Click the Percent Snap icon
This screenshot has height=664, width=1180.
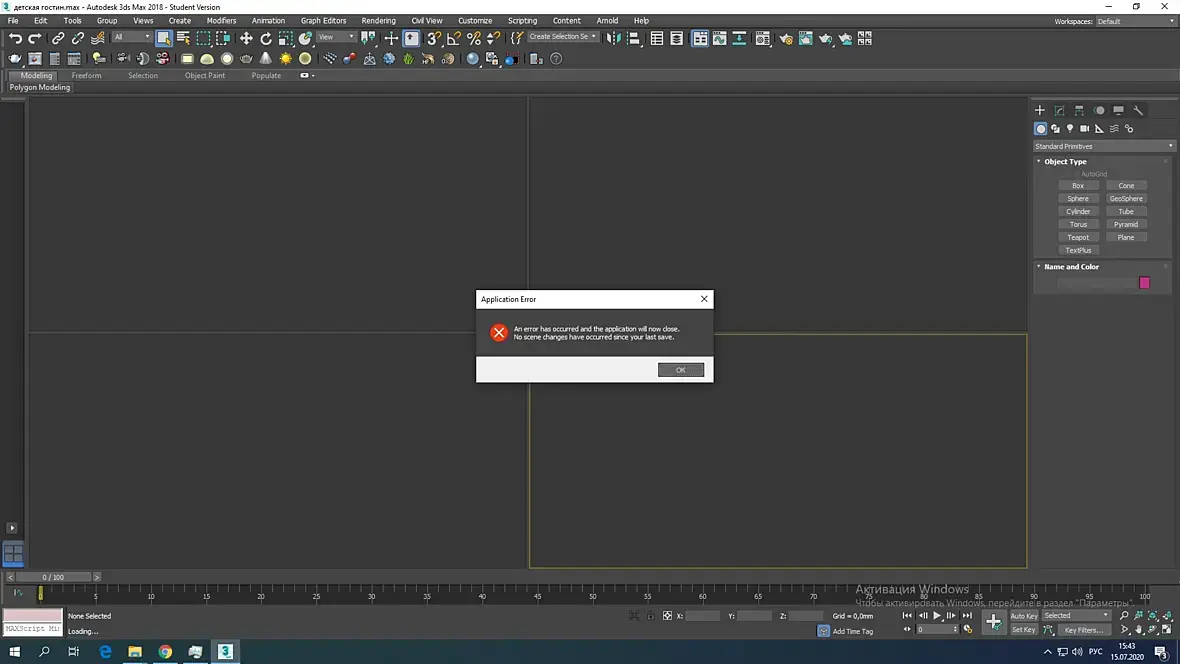473,38
